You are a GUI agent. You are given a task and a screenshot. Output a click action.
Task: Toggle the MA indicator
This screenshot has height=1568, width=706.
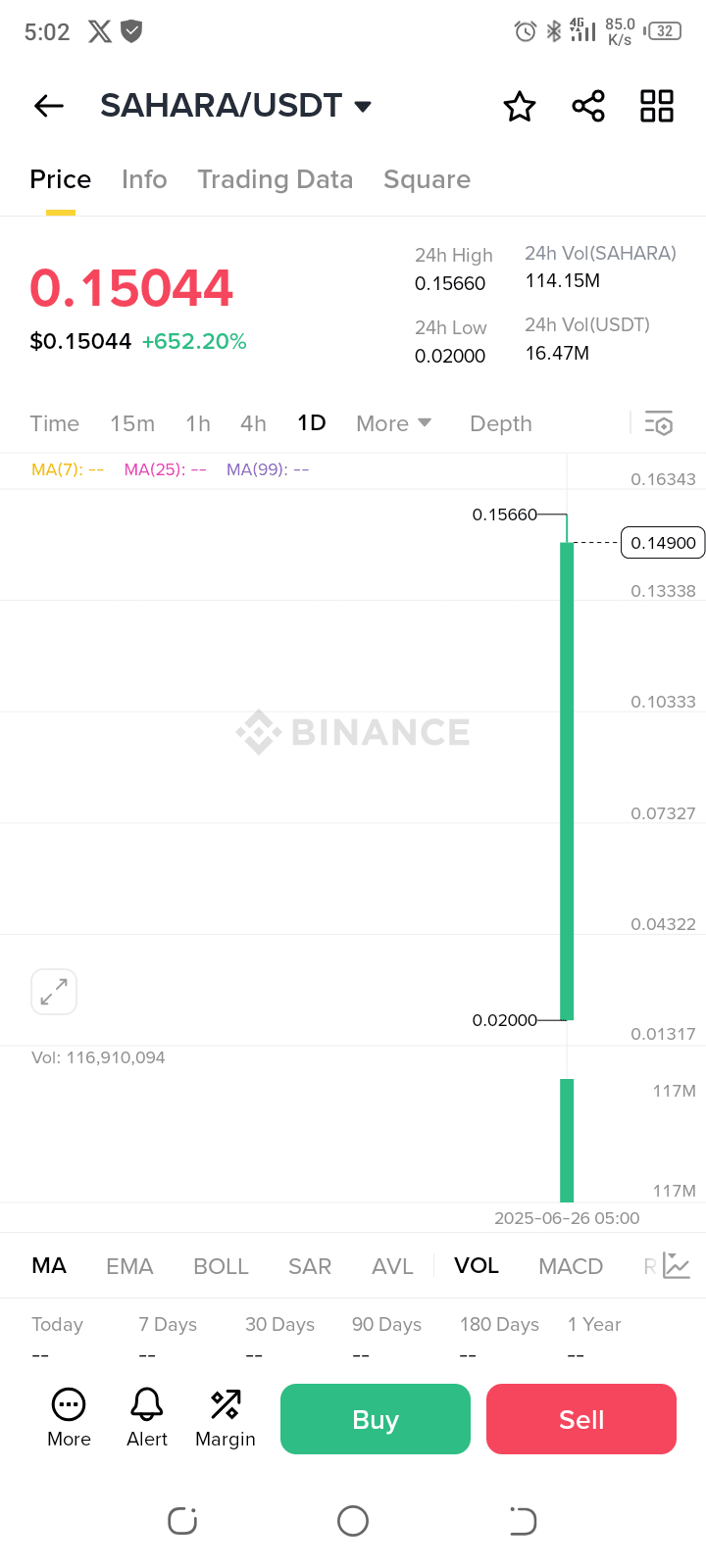pyautogui.click(x=49, y=1266)
